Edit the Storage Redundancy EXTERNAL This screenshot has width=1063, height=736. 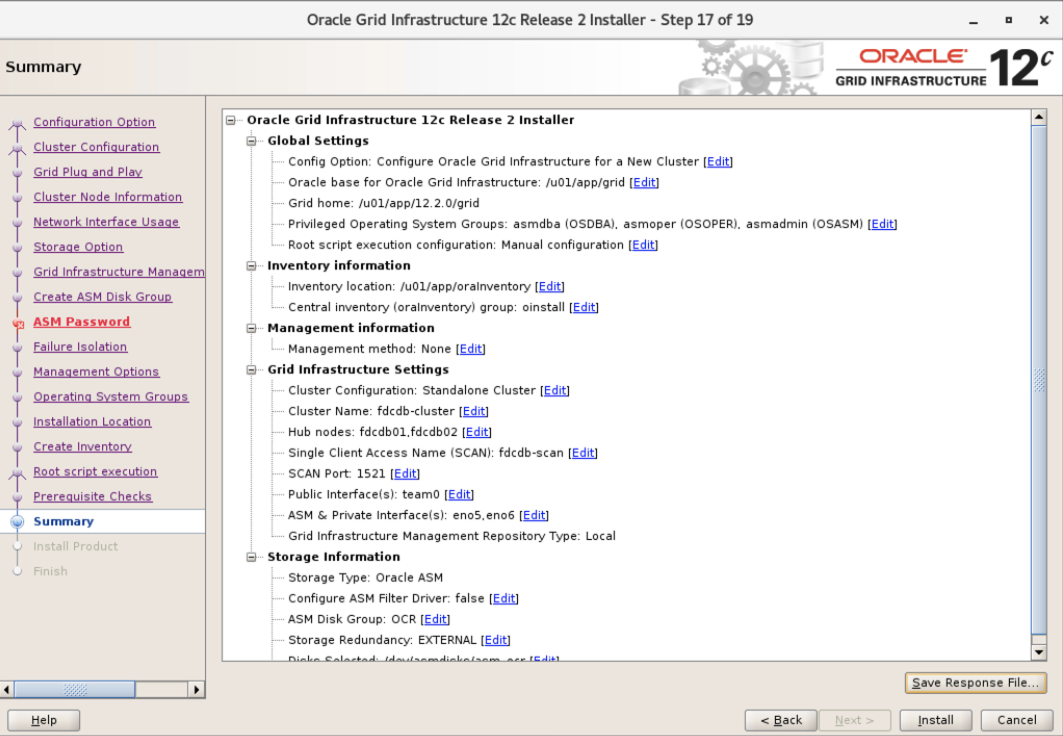[x=496, y=640]
